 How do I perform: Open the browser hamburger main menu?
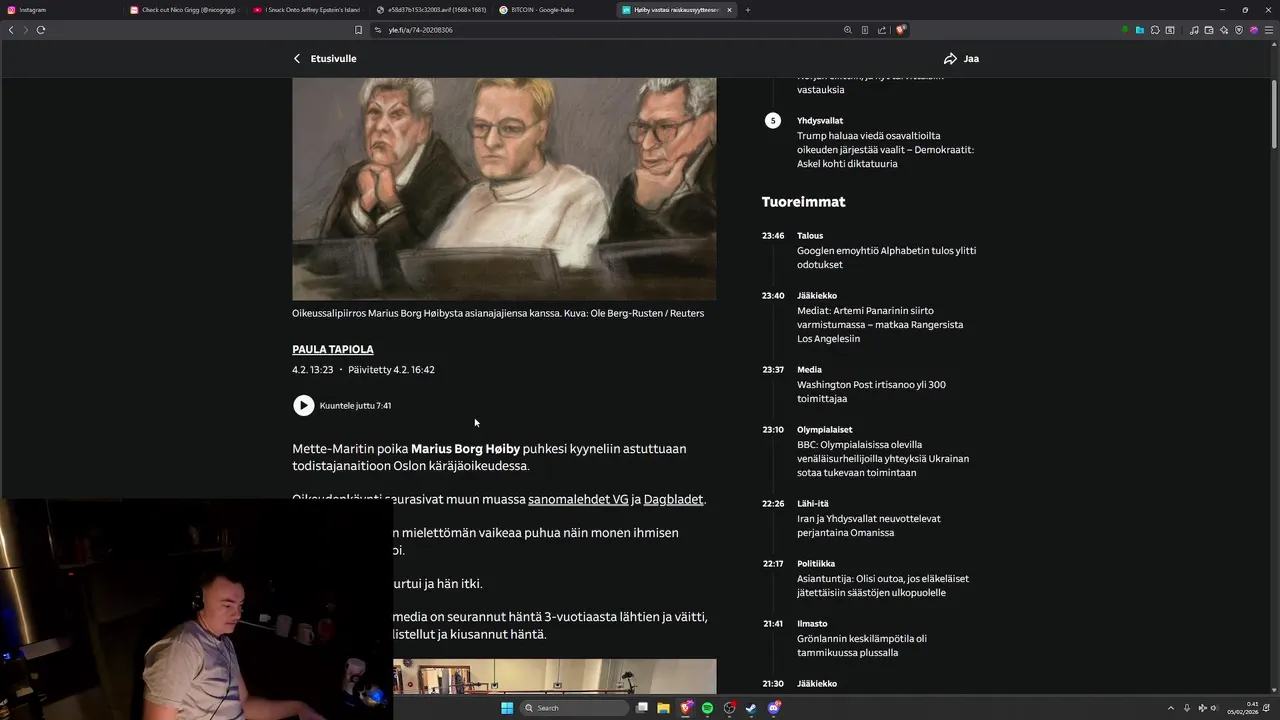[1269, 30]
